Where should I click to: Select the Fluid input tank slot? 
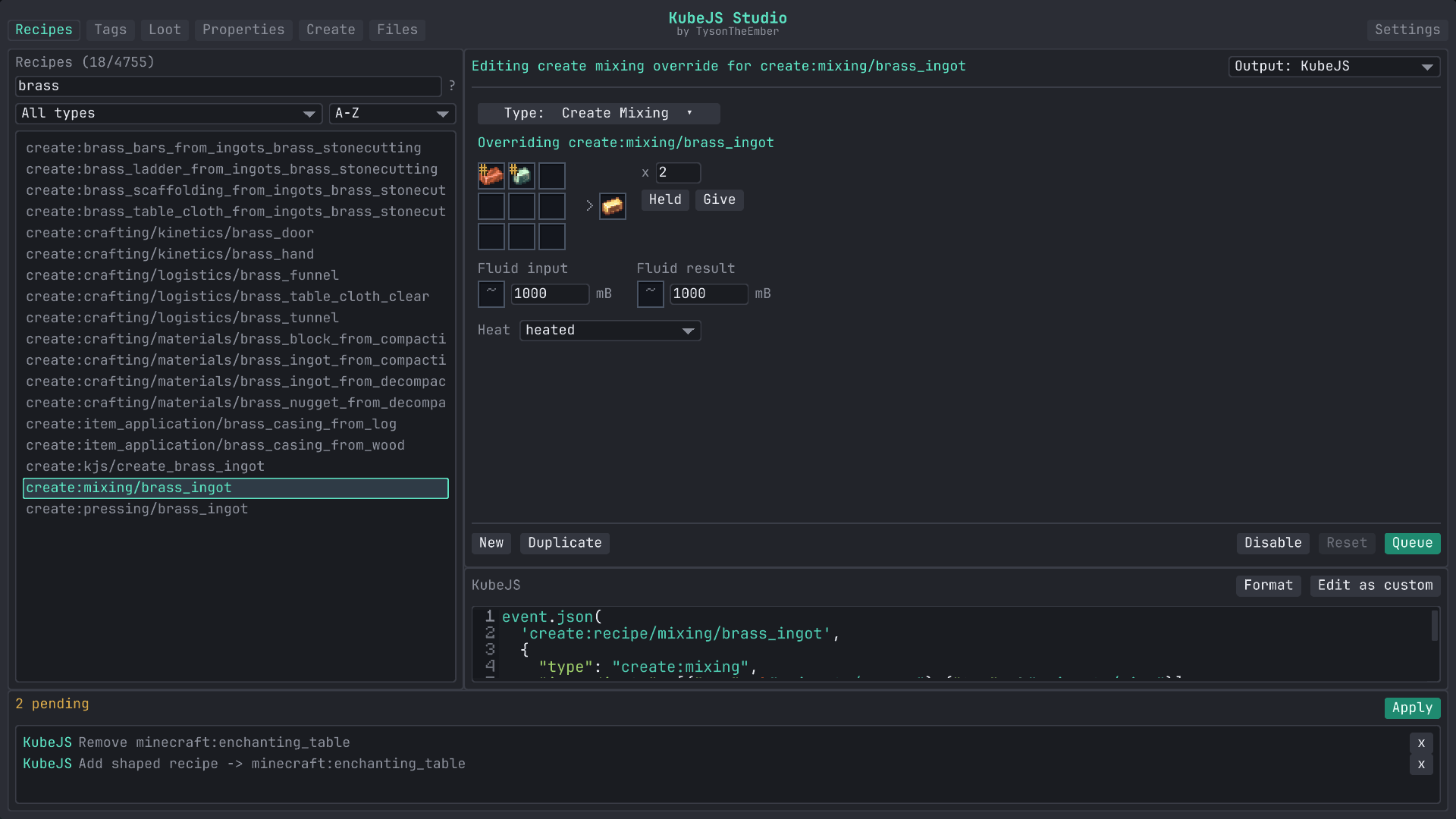pyautogui.click(x=491, y=294)
